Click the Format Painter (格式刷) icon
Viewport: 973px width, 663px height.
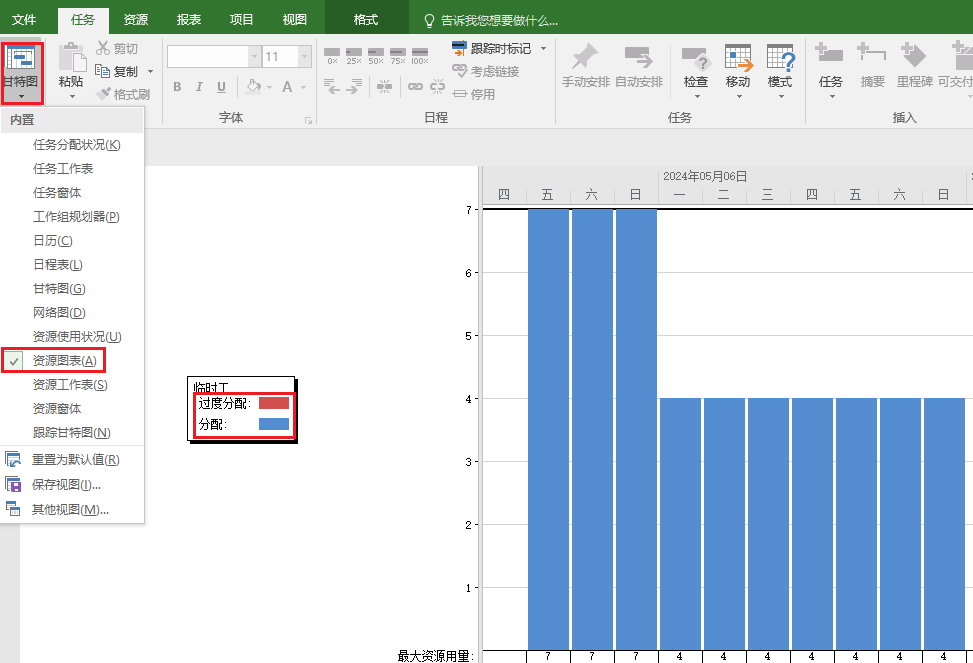pyautogui.click(x=103, y=94)
